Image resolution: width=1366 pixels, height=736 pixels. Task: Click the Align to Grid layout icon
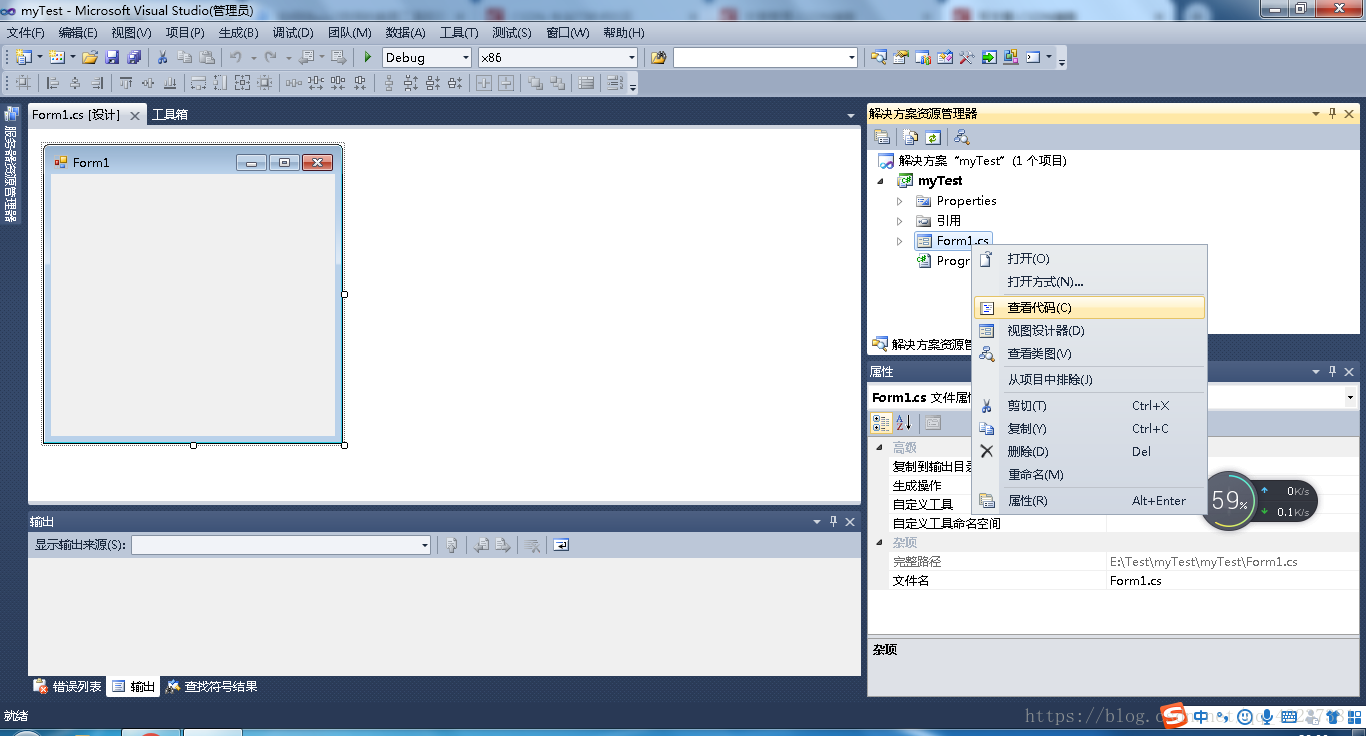[23, 83]
